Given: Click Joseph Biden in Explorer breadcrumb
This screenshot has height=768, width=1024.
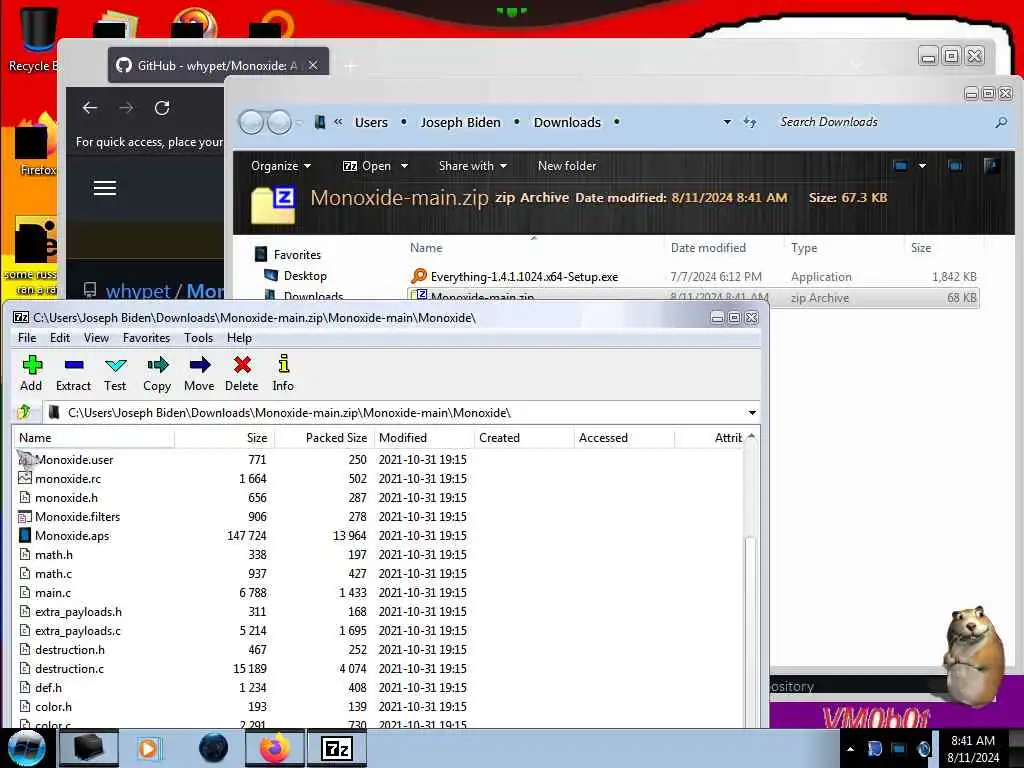Looking at the screenshot, I should coord(460,122).
